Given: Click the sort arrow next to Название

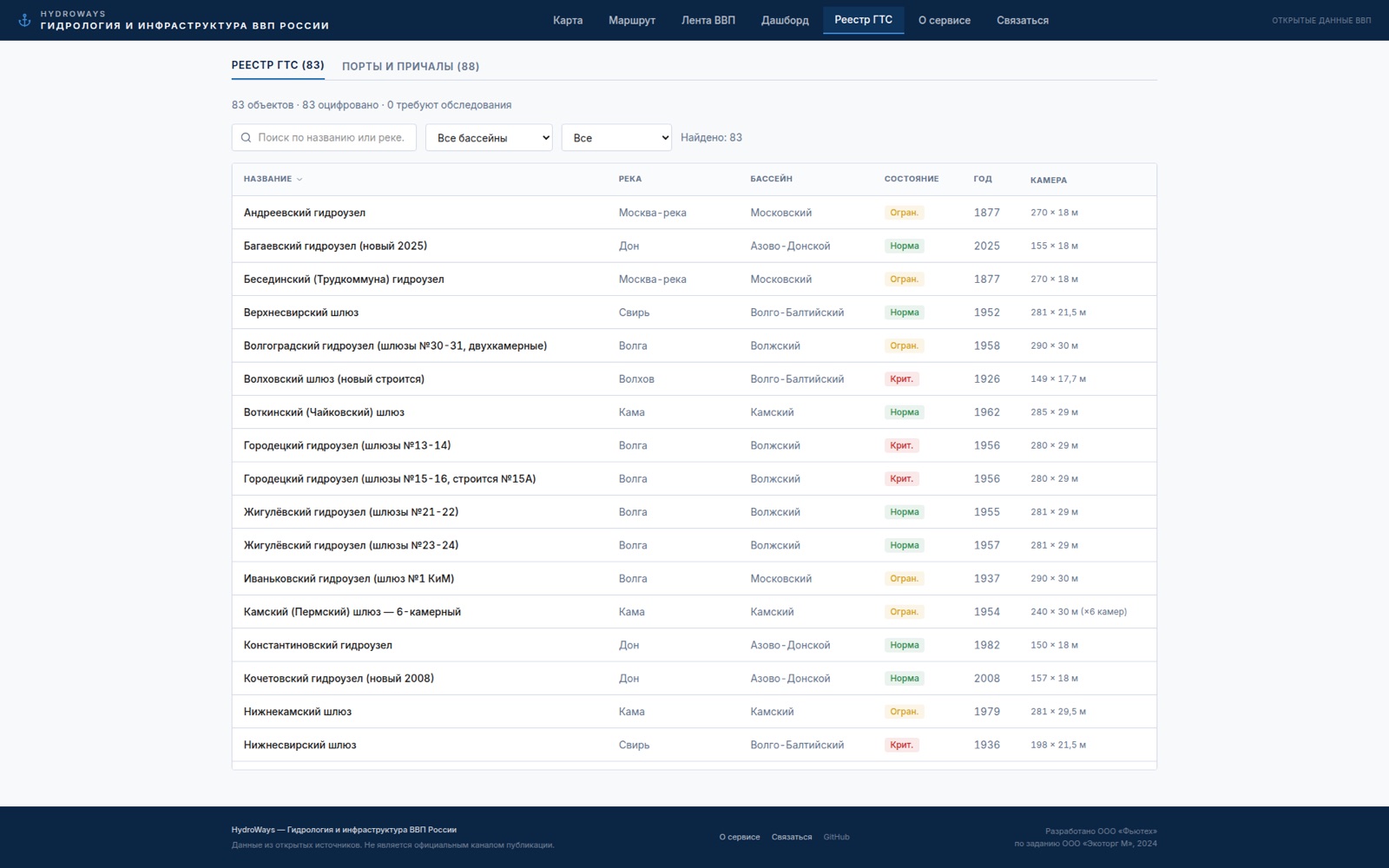Looking at the screenshot, I should pos(300,180).
